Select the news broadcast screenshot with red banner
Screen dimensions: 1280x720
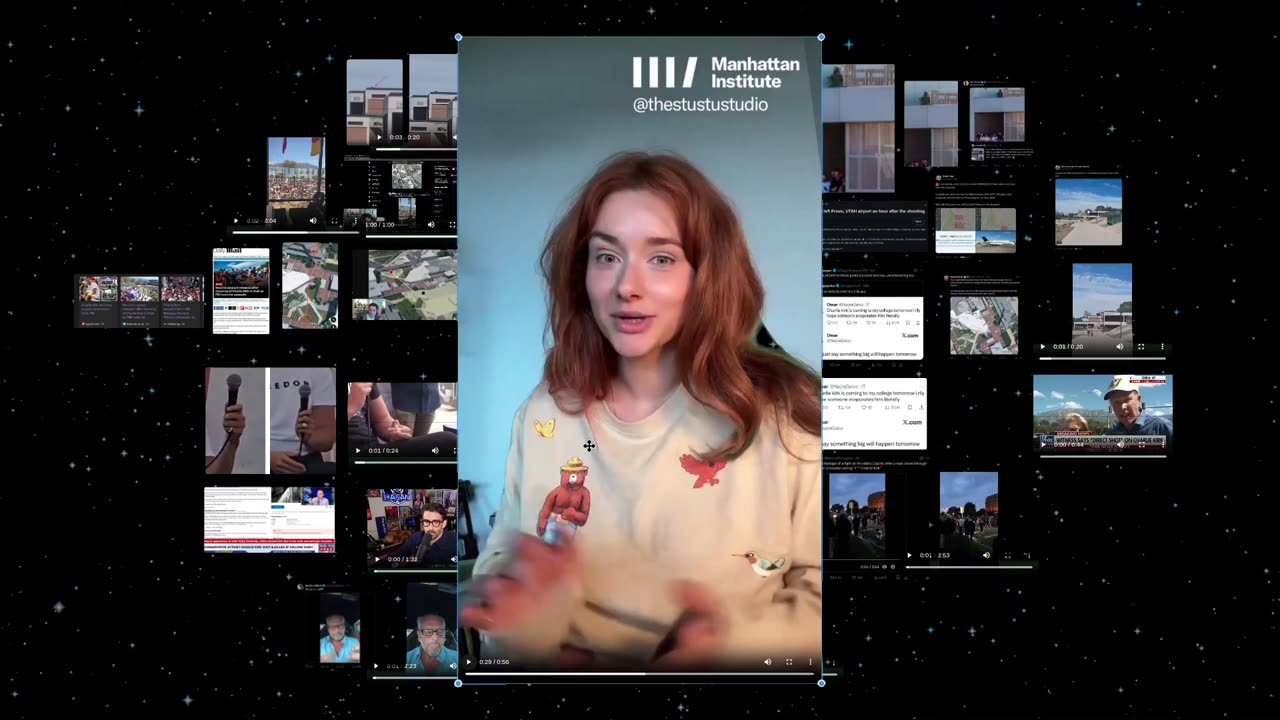269,520
